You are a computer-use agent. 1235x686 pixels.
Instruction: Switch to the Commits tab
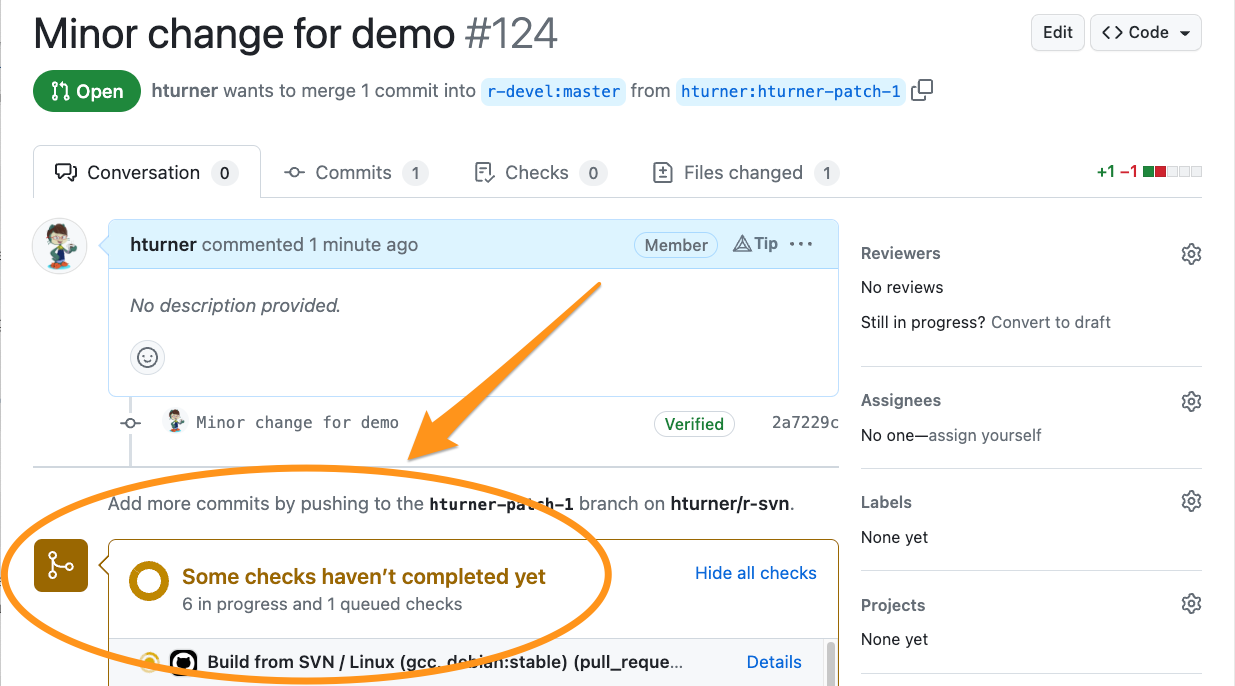click(x=354, y=173)
